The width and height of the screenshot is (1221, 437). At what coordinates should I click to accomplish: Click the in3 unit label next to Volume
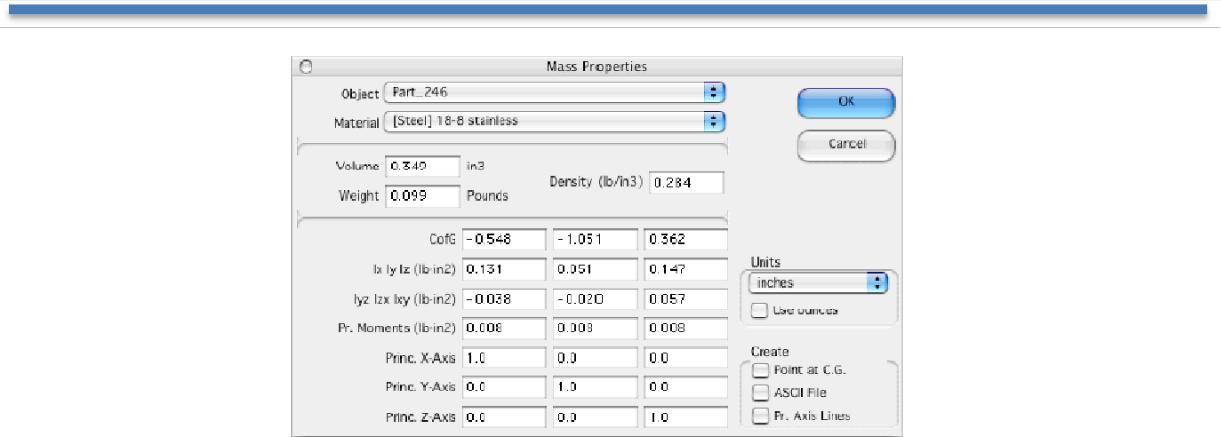475,167
